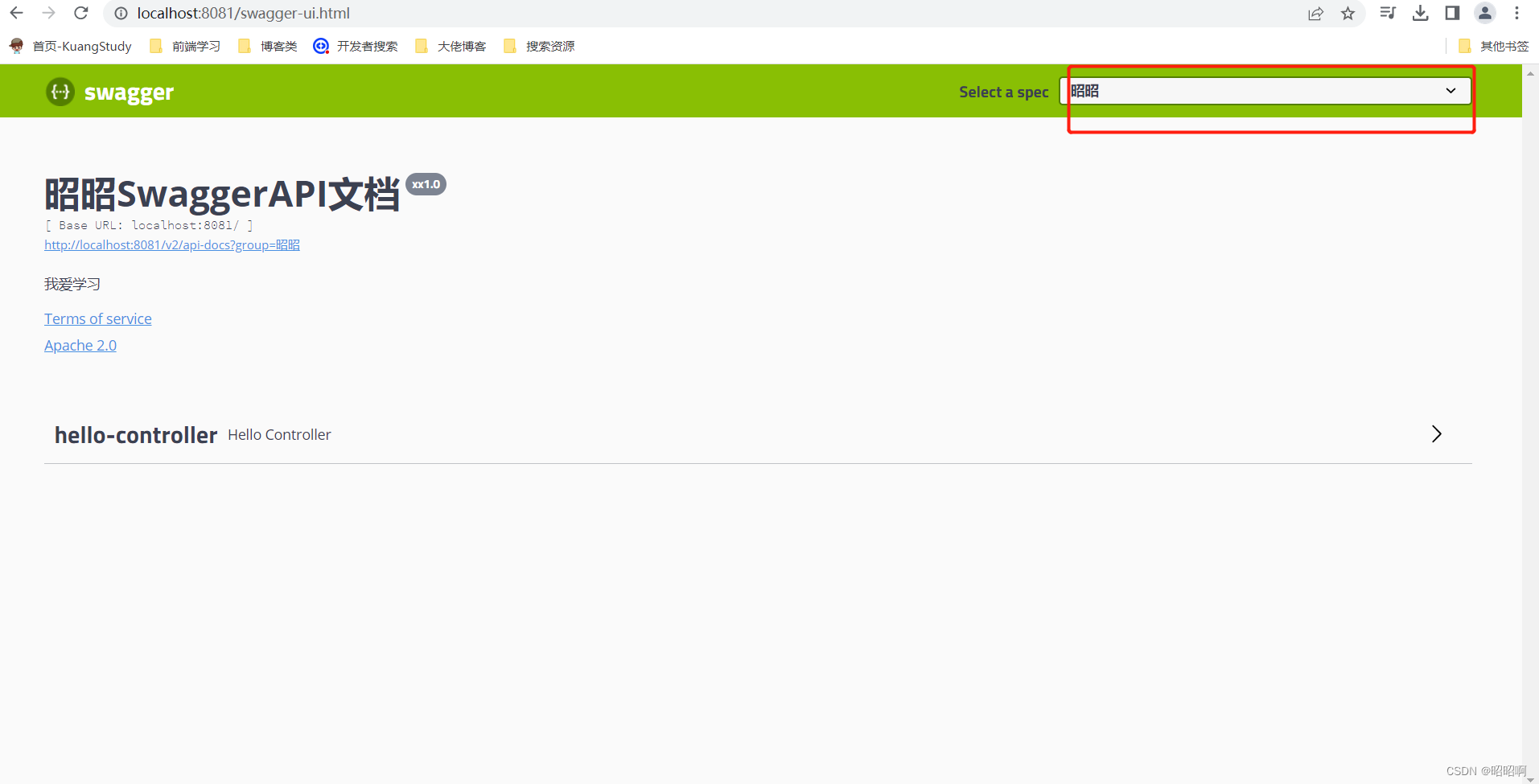
Task: Open the 前端学习 bookmarks folder
Action: [183, 46]
